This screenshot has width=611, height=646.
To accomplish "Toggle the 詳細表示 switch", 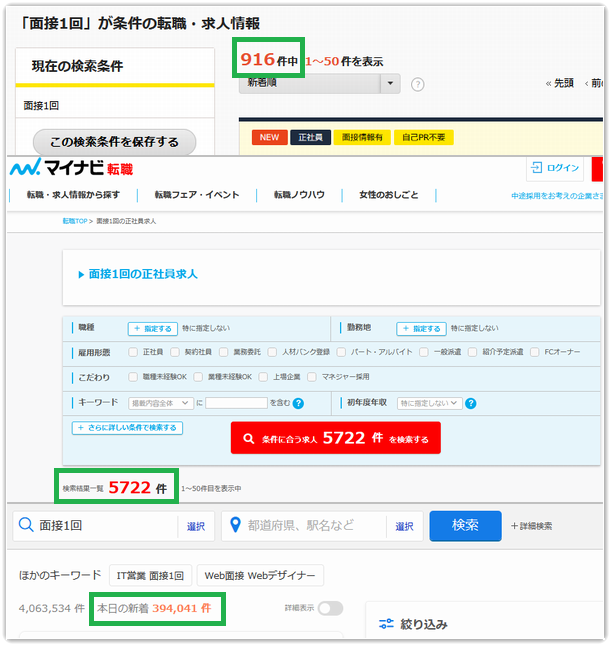I will click(x=329, y=608).
